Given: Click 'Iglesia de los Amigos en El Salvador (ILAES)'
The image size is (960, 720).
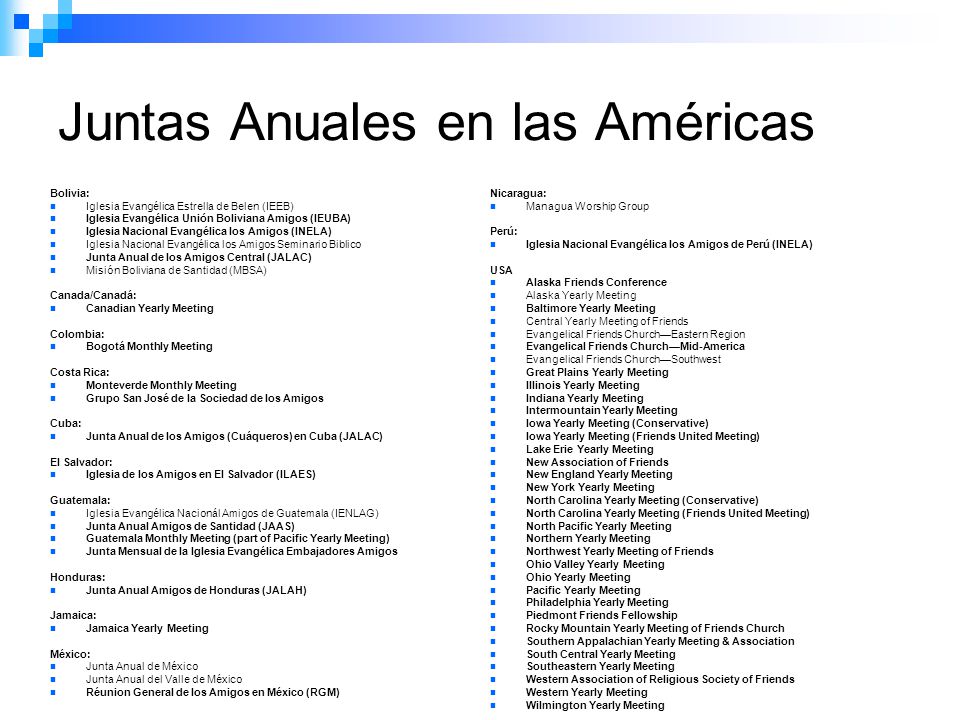Looking at the screenshot, I should pyautogui.click(x=201, y=474).
